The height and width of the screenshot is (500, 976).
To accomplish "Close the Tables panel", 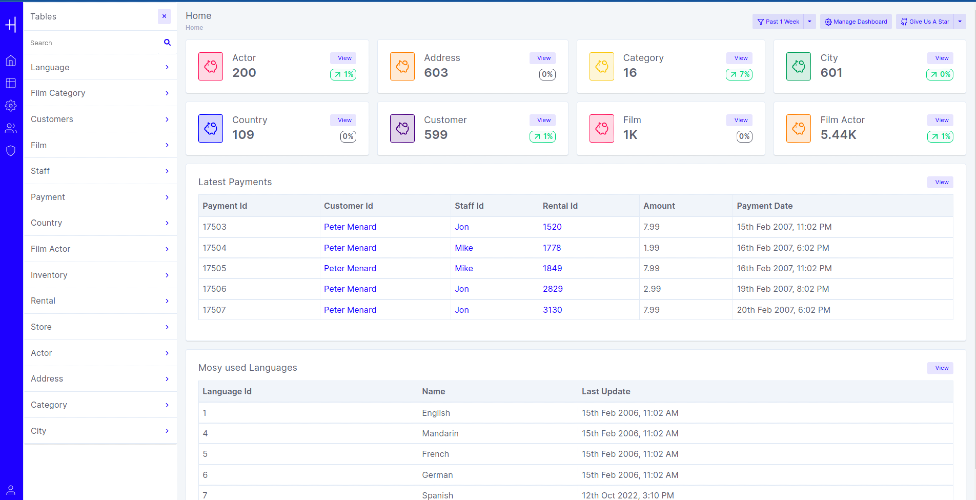I will pyautogui.click(x=164, y=17).
